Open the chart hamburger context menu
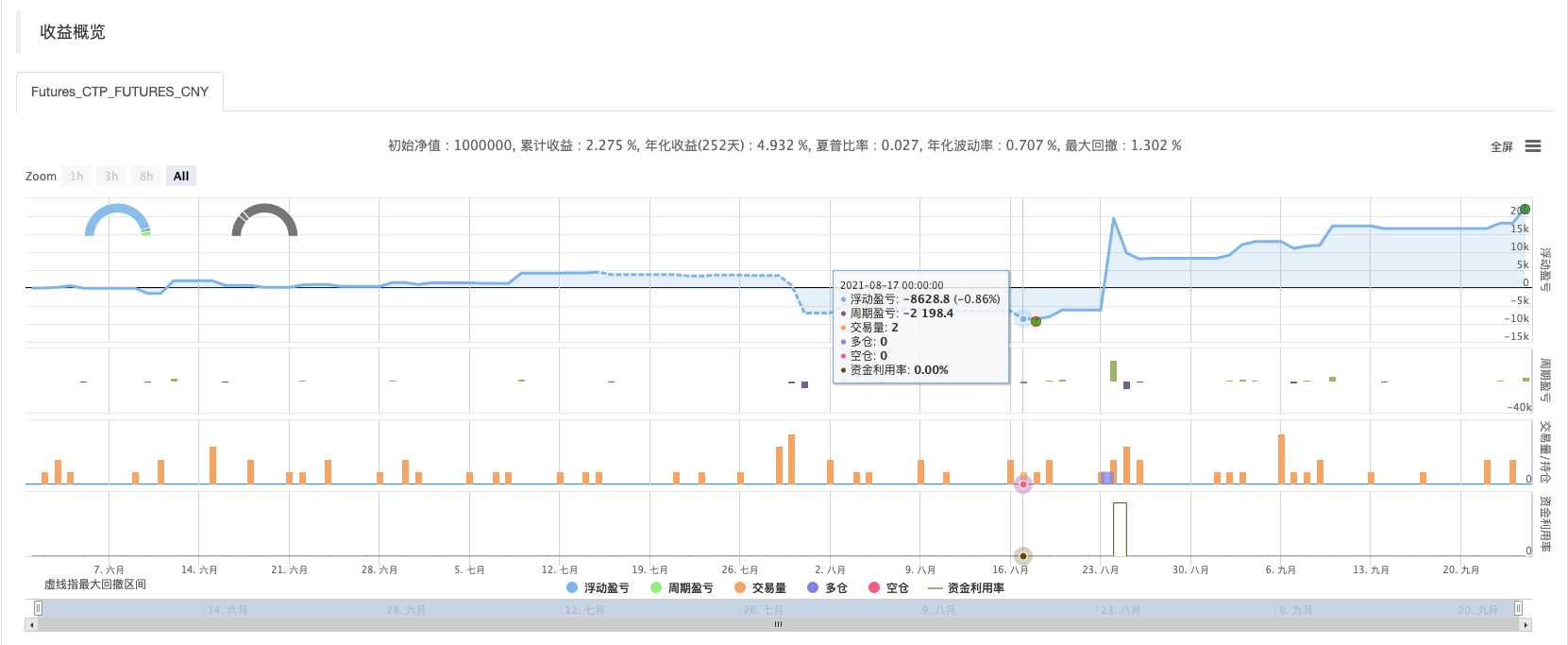Image resolution: width=1568 pixels, height=645 pixels. (x=1532, y=146)
